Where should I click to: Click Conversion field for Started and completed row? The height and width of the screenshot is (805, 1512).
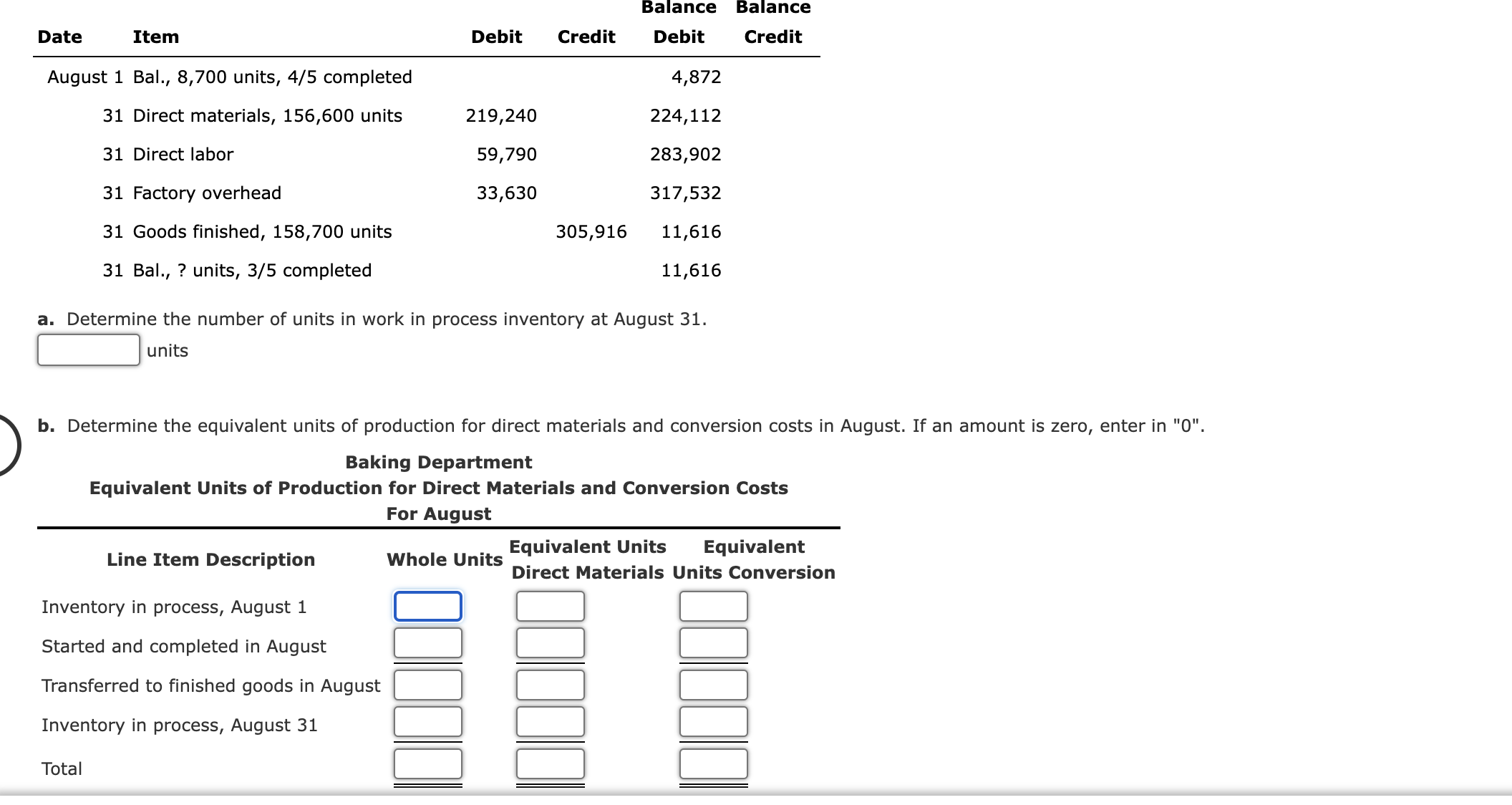pos(712,643)
